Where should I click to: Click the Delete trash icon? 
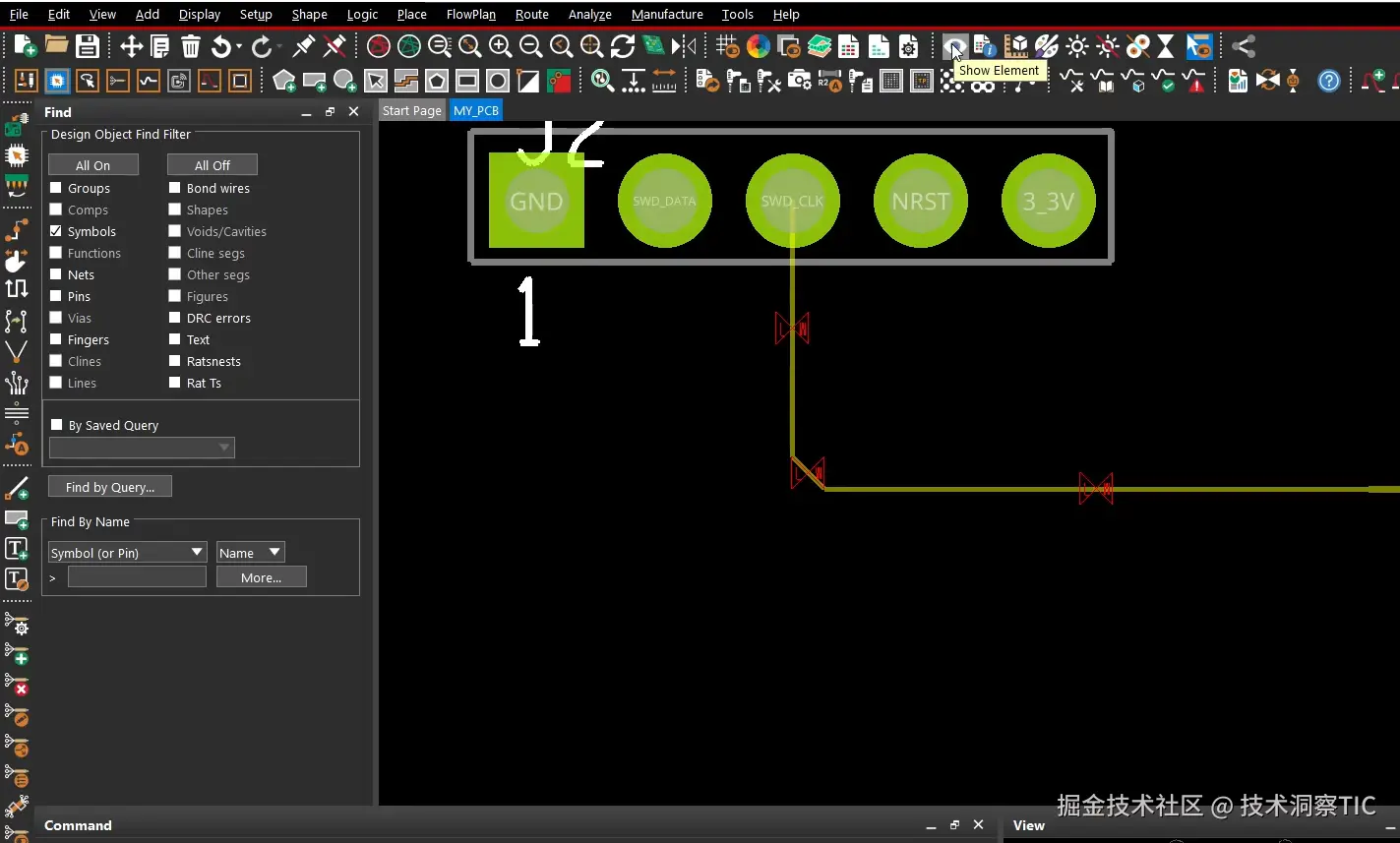tap(191, 46)
